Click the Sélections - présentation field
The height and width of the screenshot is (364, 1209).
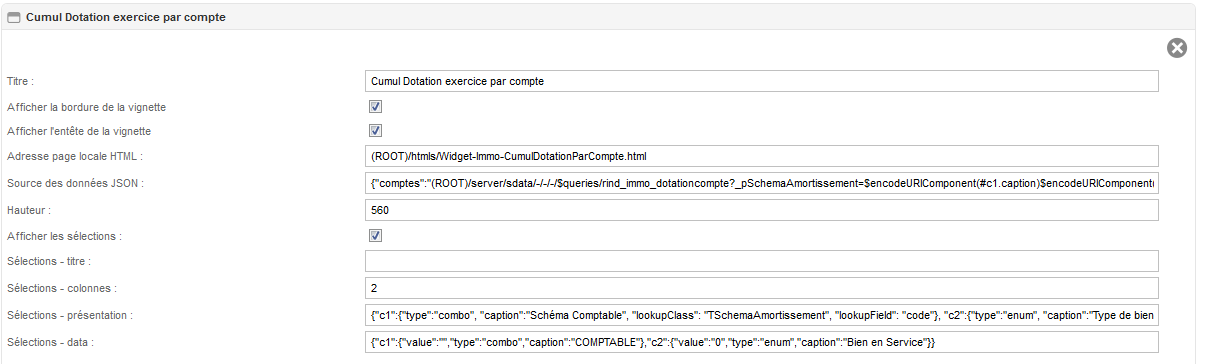pyautogui.click(x=762, y=315)
